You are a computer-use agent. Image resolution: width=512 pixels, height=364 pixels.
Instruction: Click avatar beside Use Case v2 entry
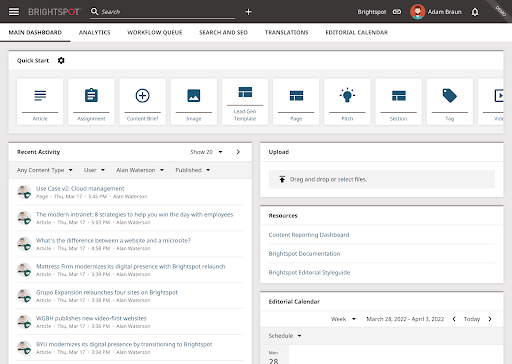tap(24, 192)
